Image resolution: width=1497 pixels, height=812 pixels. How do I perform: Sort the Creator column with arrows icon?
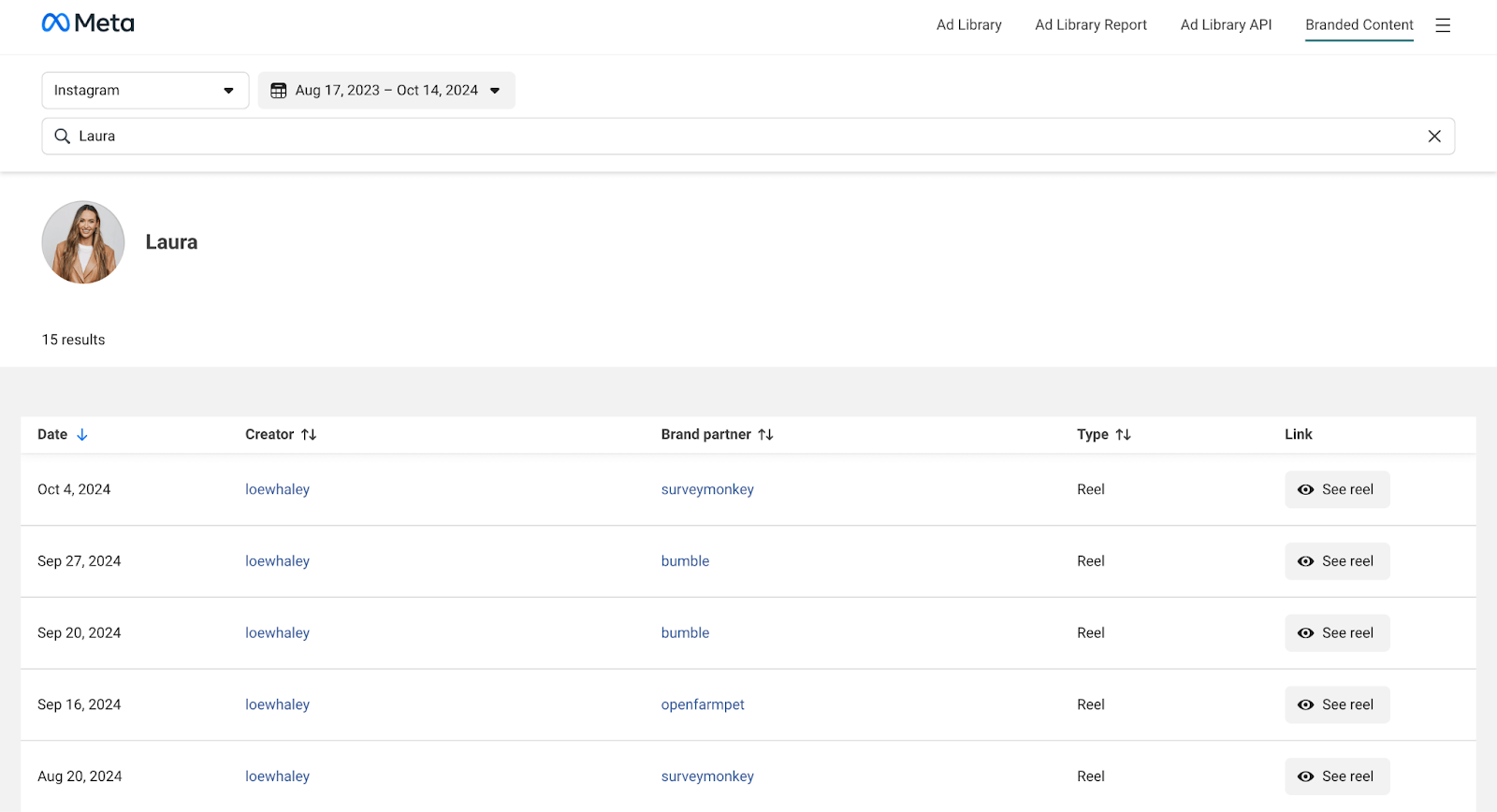point(309,435)
